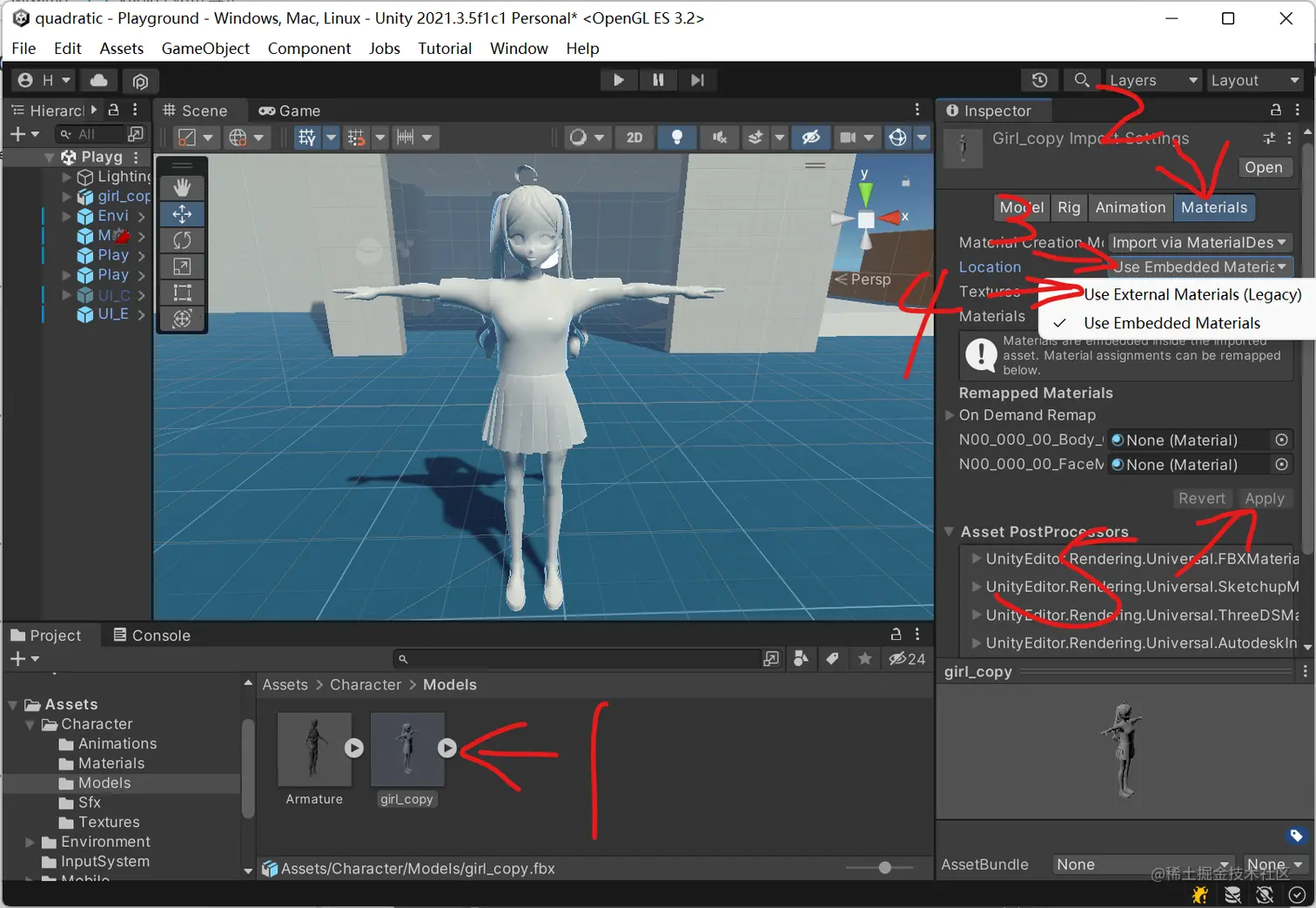Select the Move tool
The image size is (1316, 908).
click(182, 213)
